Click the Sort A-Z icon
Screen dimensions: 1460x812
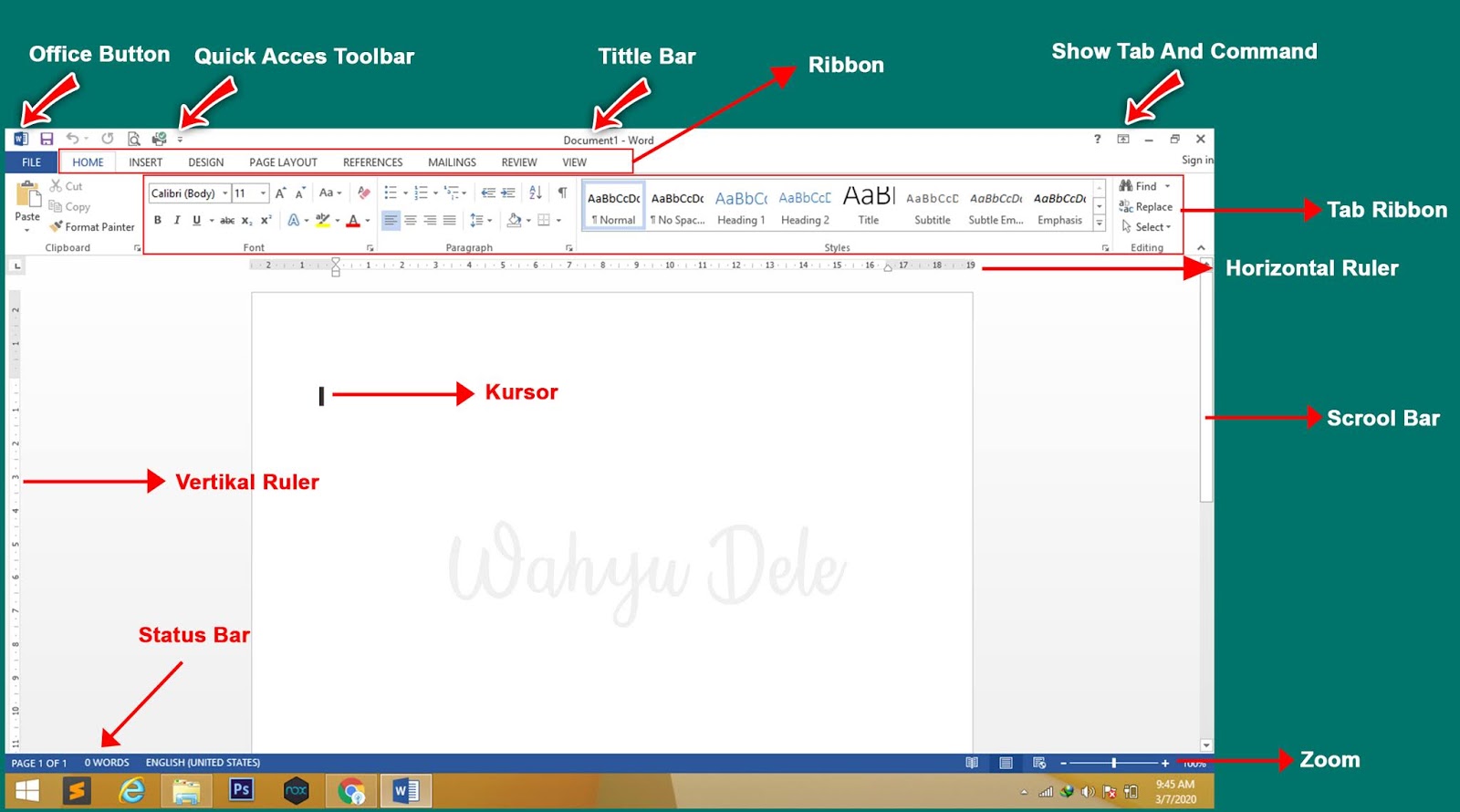coord(536,193)
